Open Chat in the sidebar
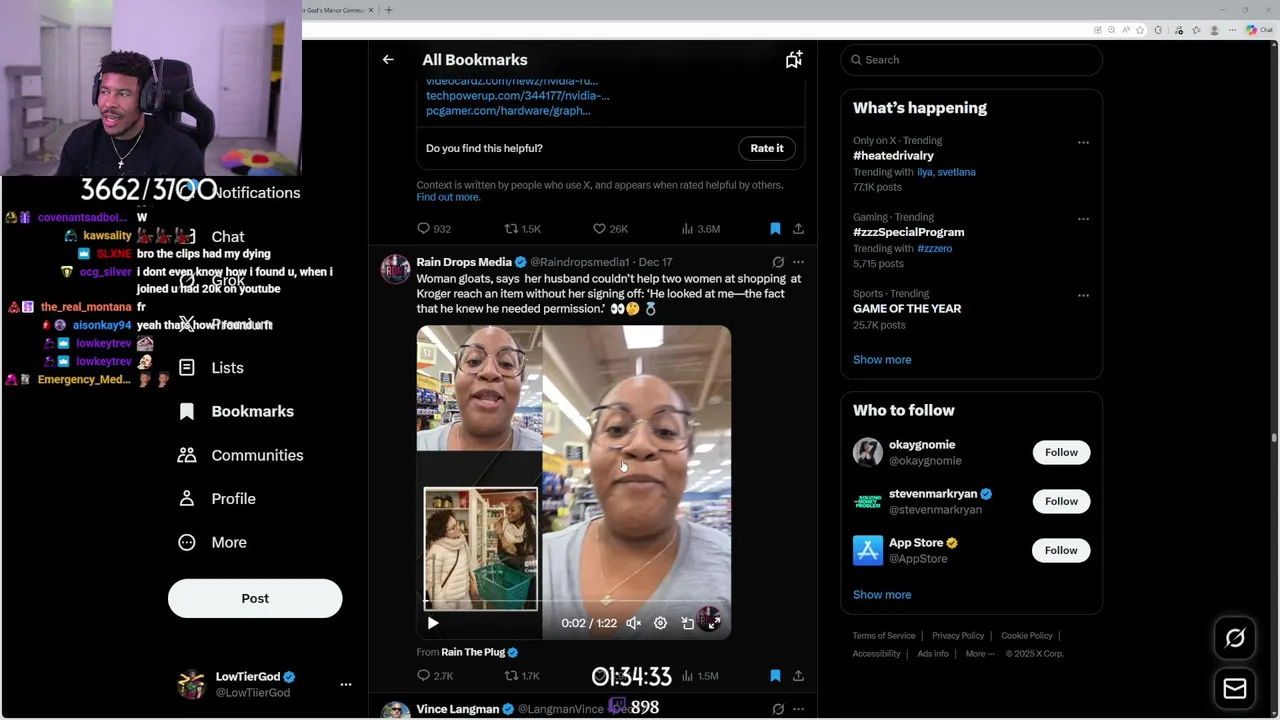This screenshot has width=1280, height=720. (227, 237)
